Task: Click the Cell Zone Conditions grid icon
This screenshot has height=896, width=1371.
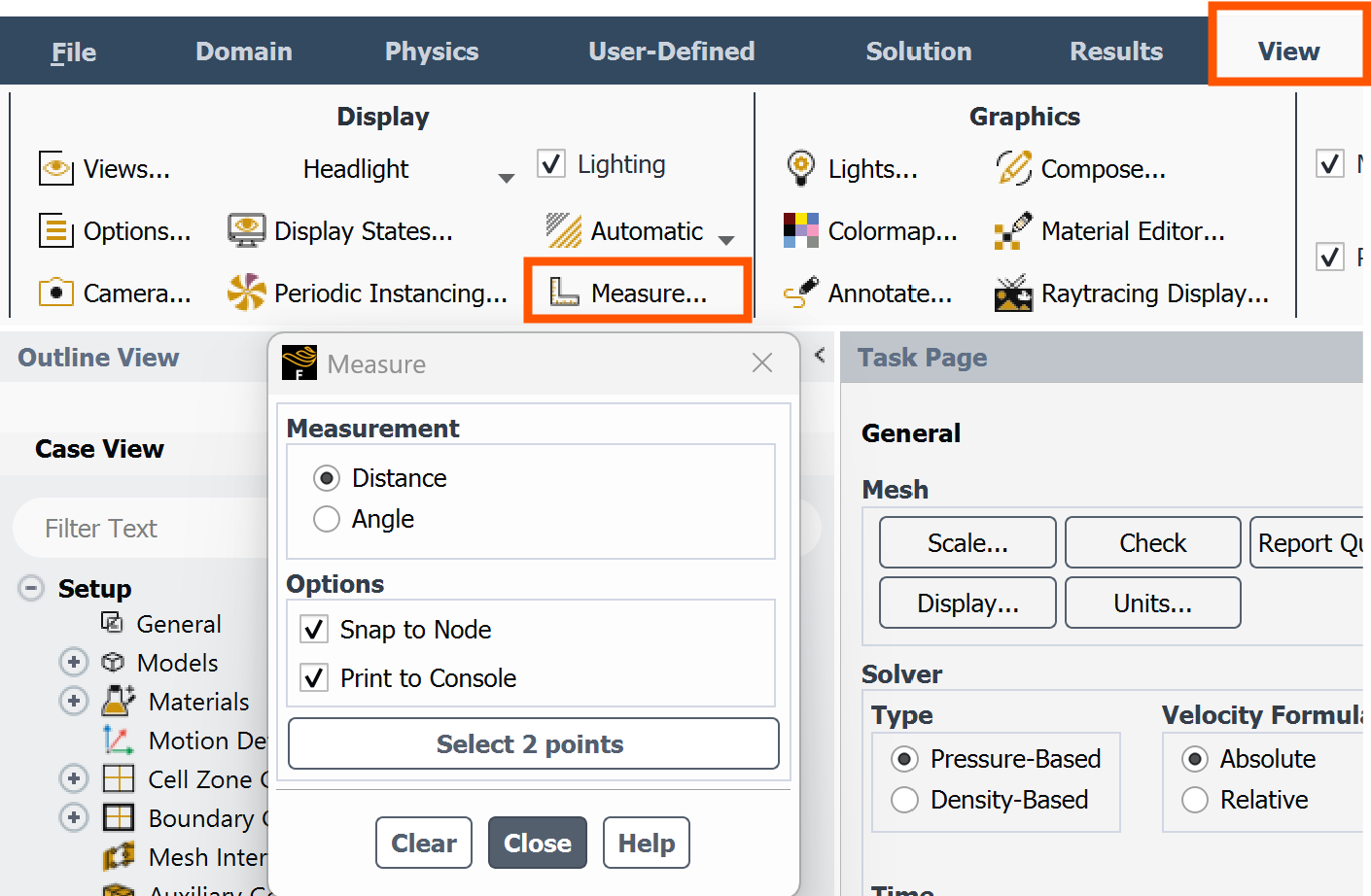Action: coord(119,778)
